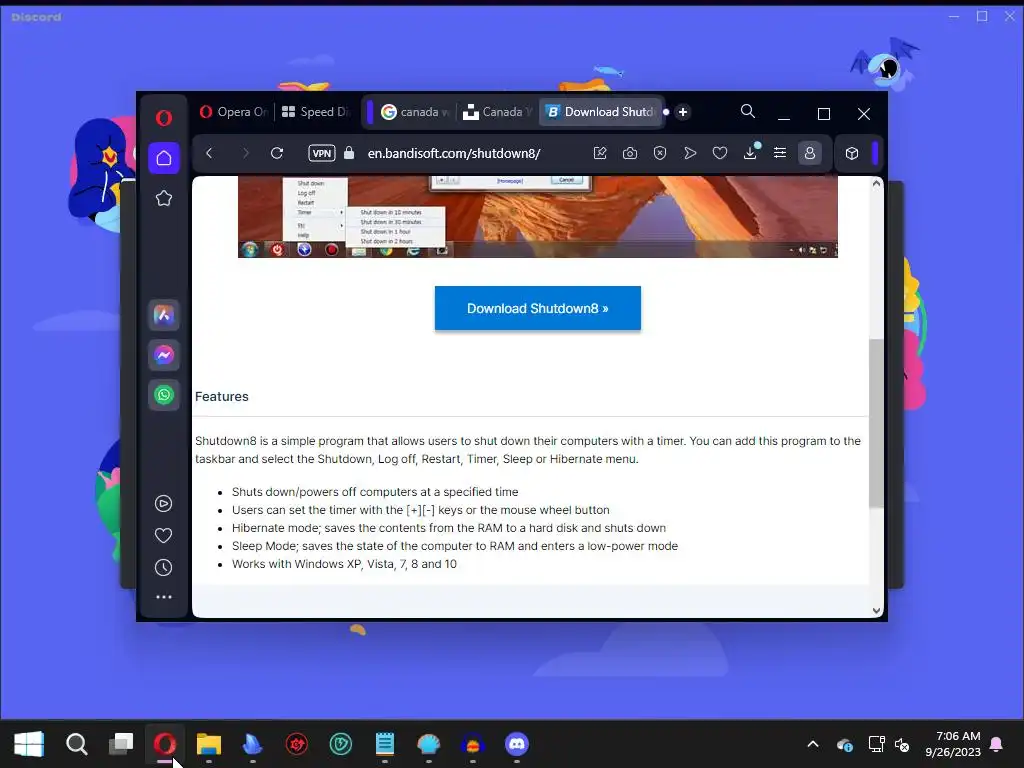Screen dimensions: 1024x768
Task: Open a new tab with plus button
Action: point(683,112)
